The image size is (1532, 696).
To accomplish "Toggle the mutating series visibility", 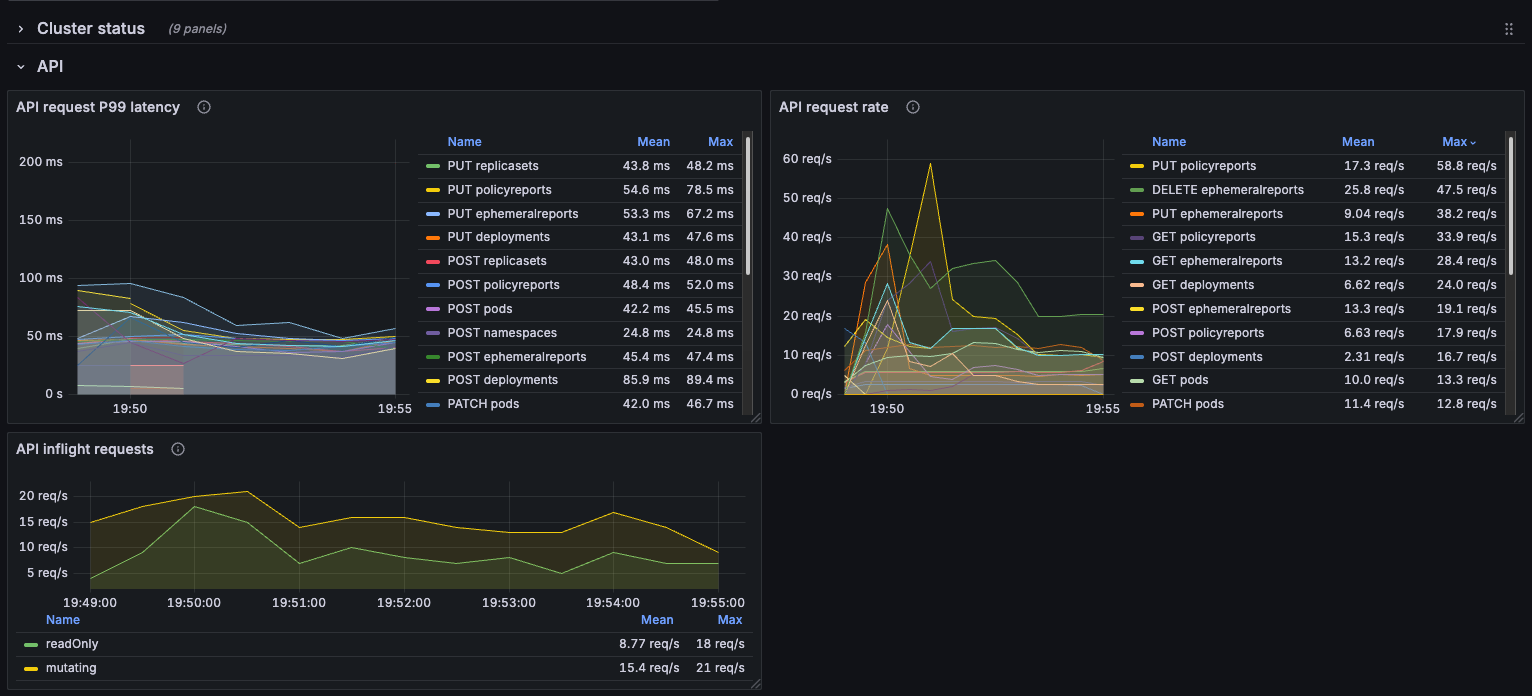I will [x=70, y=667].
